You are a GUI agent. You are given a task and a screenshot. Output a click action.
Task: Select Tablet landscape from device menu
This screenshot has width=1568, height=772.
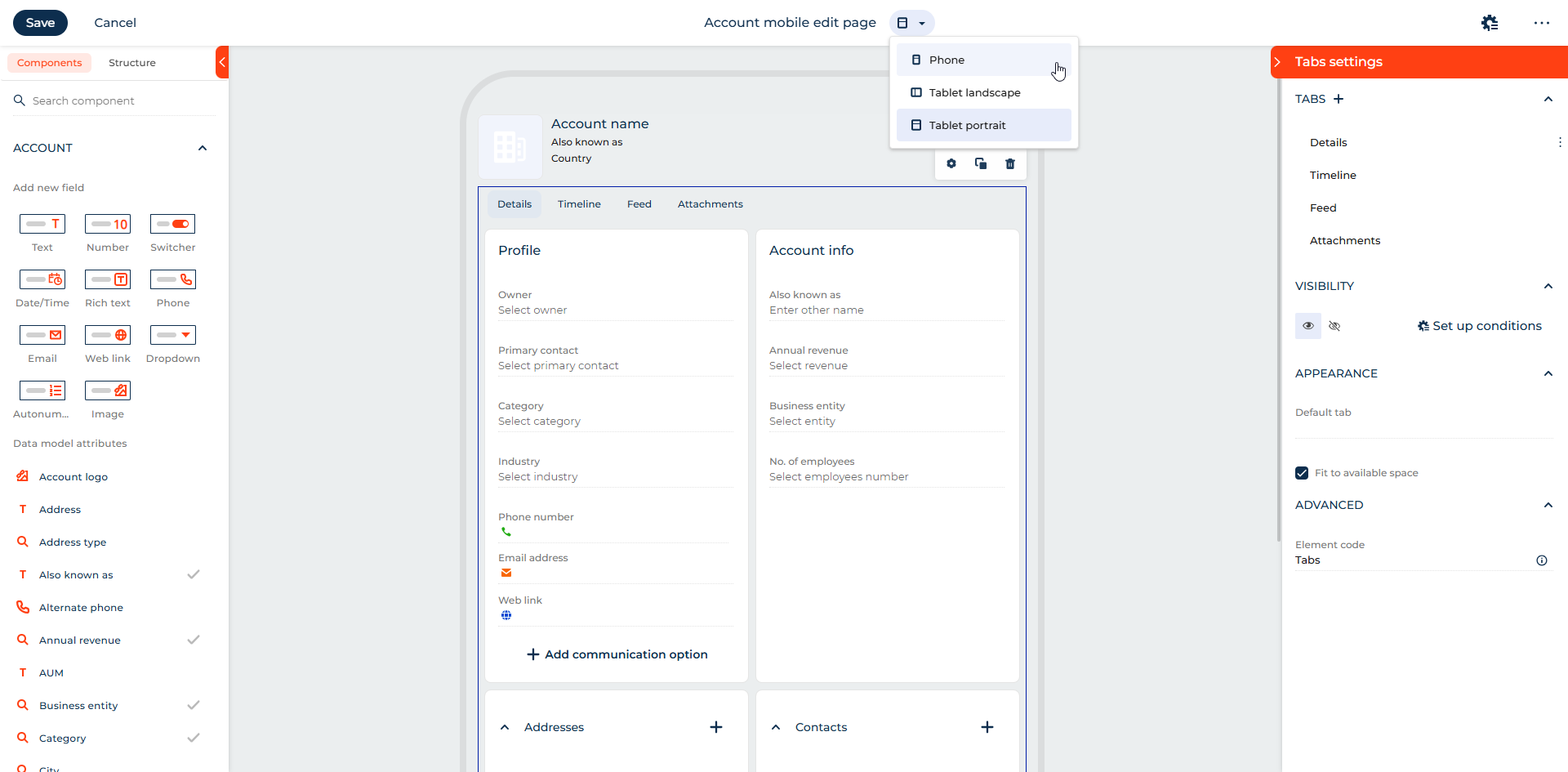click(974, 92)
